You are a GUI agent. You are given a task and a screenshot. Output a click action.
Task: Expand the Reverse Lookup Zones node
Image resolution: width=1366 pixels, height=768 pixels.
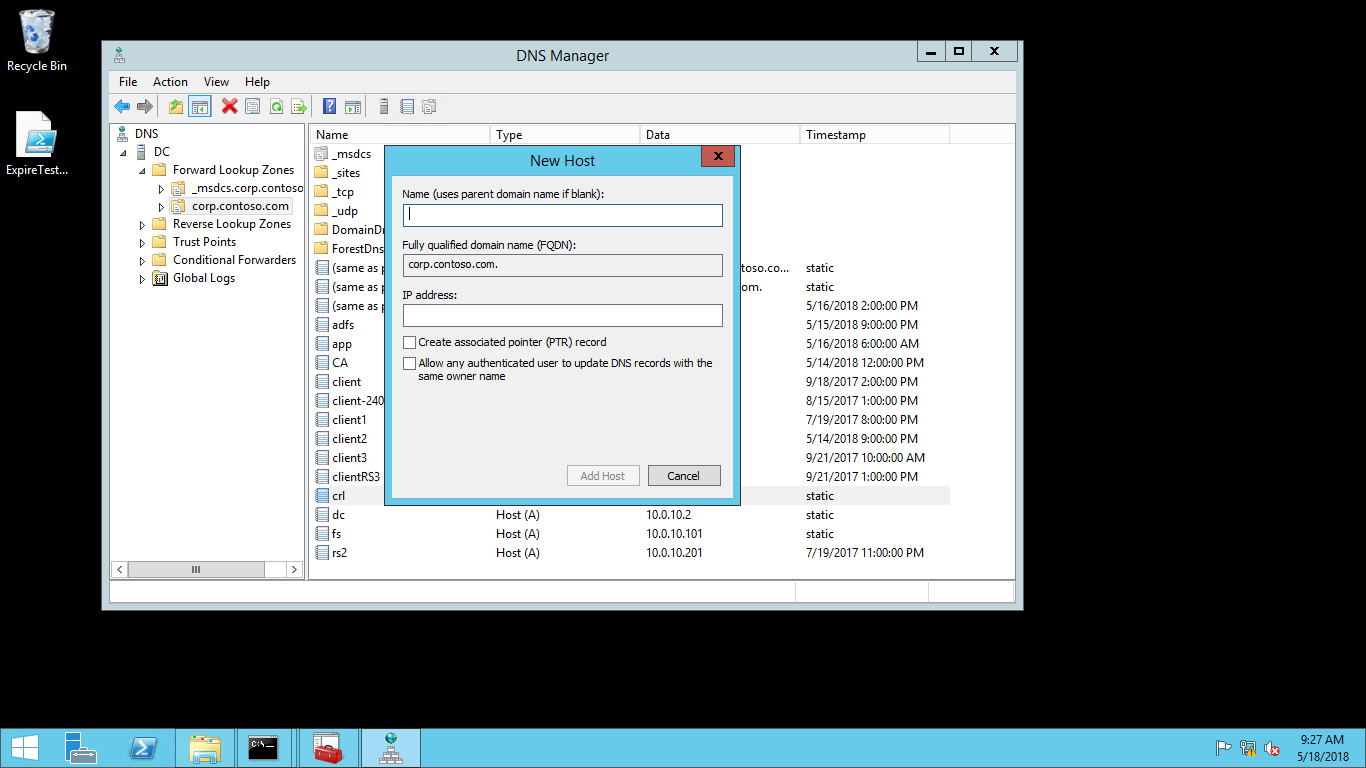[142, 223]
